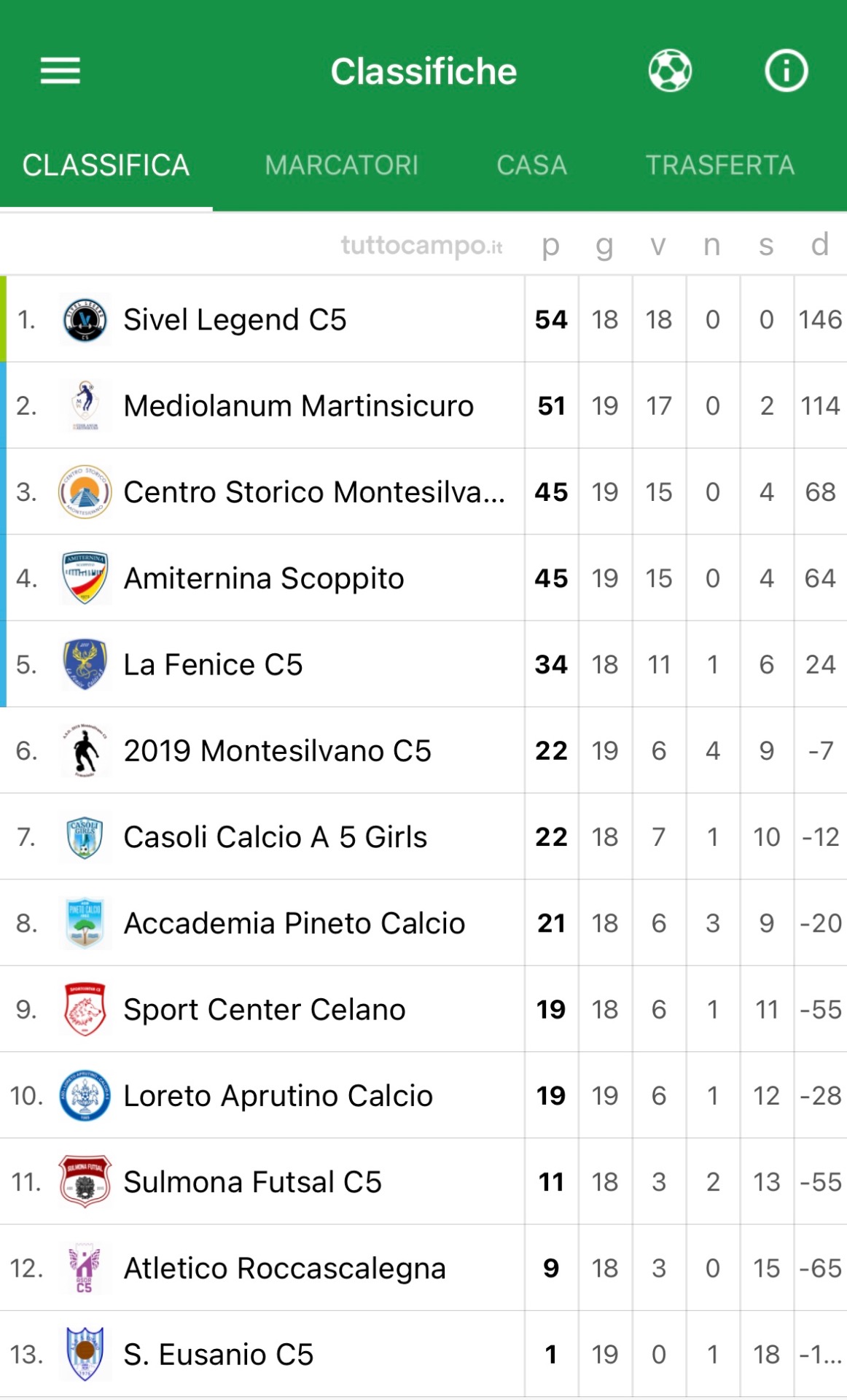Image resolution: width=847 pixels, height=1400 pixels.
Task: Open the info circle icon
Action: 786,71
